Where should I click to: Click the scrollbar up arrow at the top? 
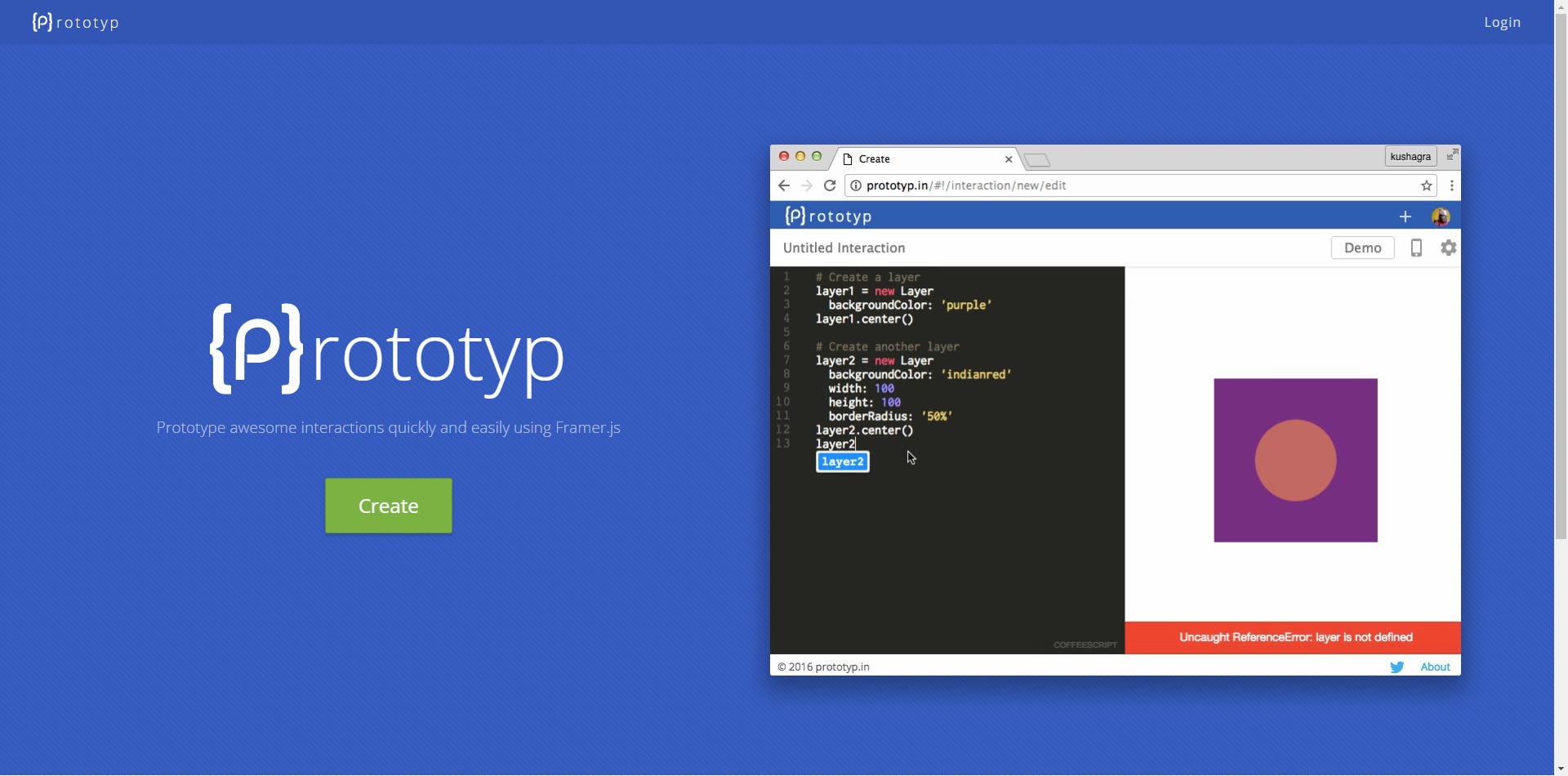[x=1561, y=6]
